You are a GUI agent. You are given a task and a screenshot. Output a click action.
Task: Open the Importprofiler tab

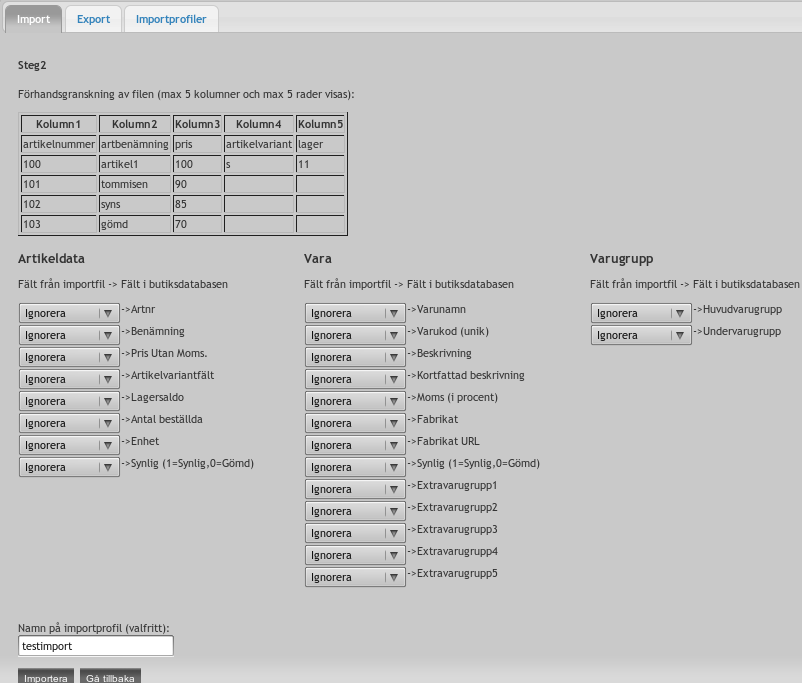[x=171, y=19]
